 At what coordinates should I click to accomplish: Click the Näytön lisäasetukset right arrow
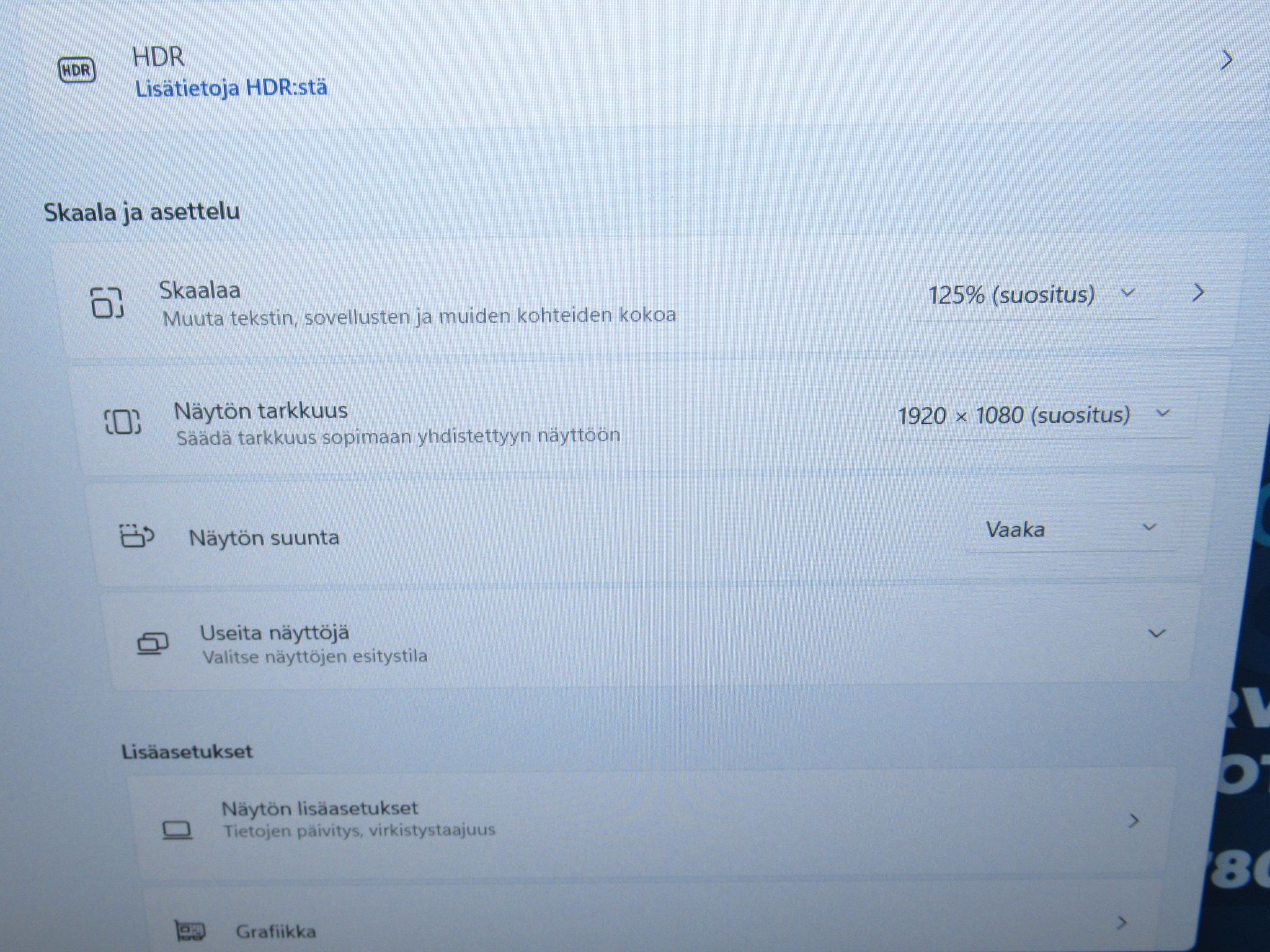coord(1134,821)
